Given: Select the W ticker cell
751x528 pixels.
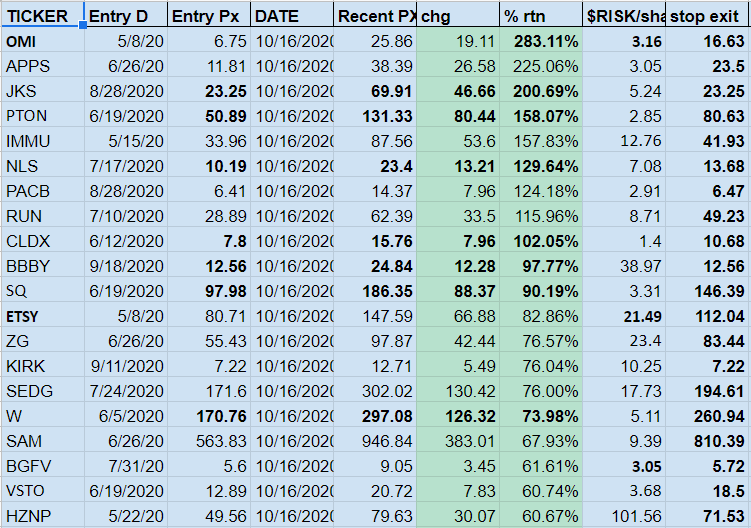Looking at the screenshot, I should pos(42,415).
